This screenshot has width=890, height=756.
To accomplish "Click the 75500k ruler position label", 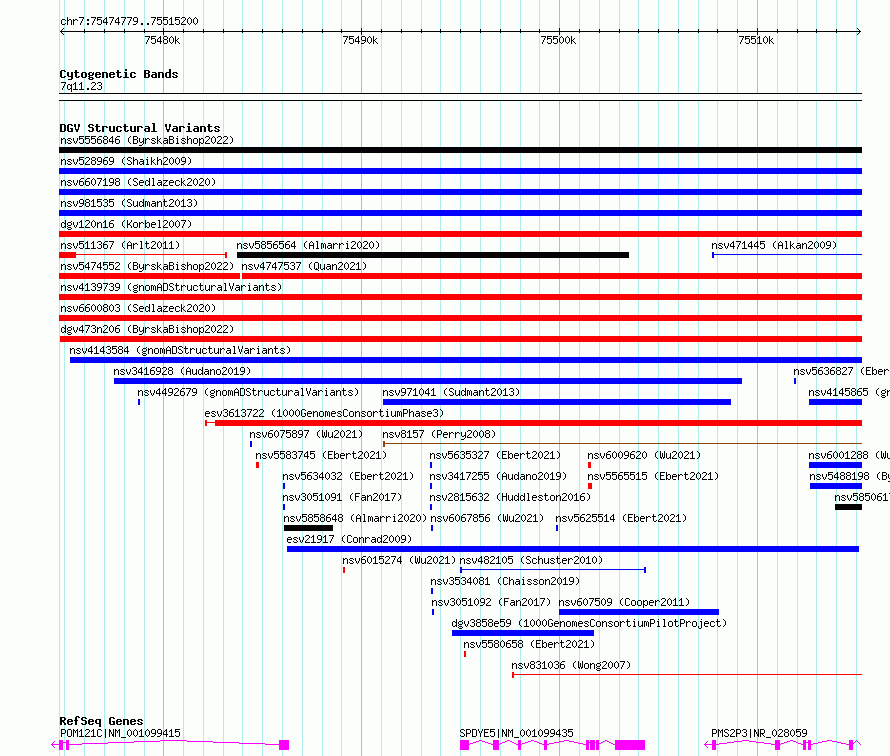I will pos(558,40).
